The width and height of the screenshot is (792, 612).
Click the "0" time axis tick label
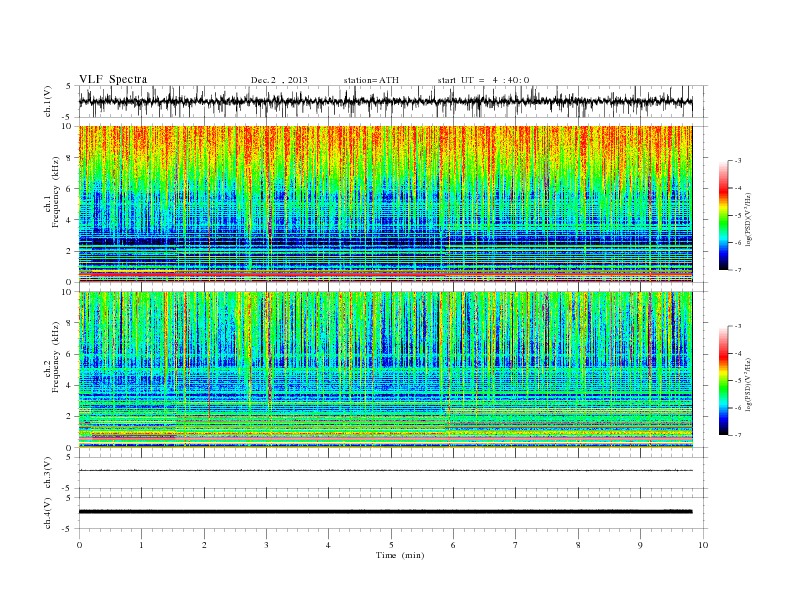point(79,545)
